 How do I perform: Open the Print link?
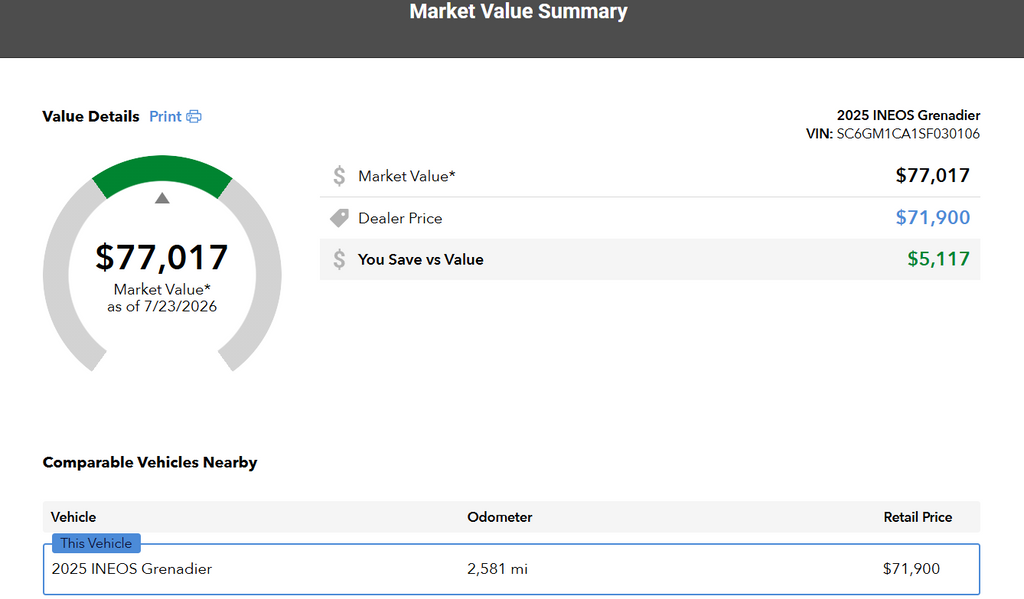coord(165,116)
